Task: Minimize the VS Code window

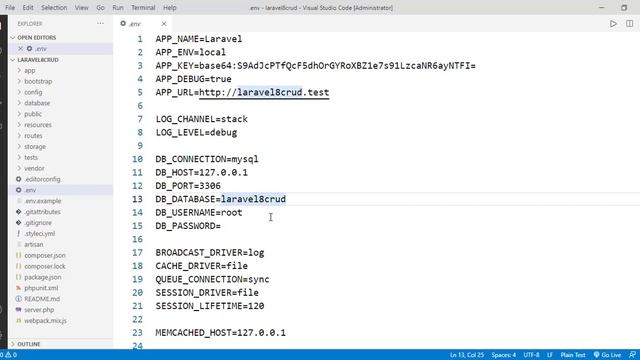Action: tap(601, 8)
